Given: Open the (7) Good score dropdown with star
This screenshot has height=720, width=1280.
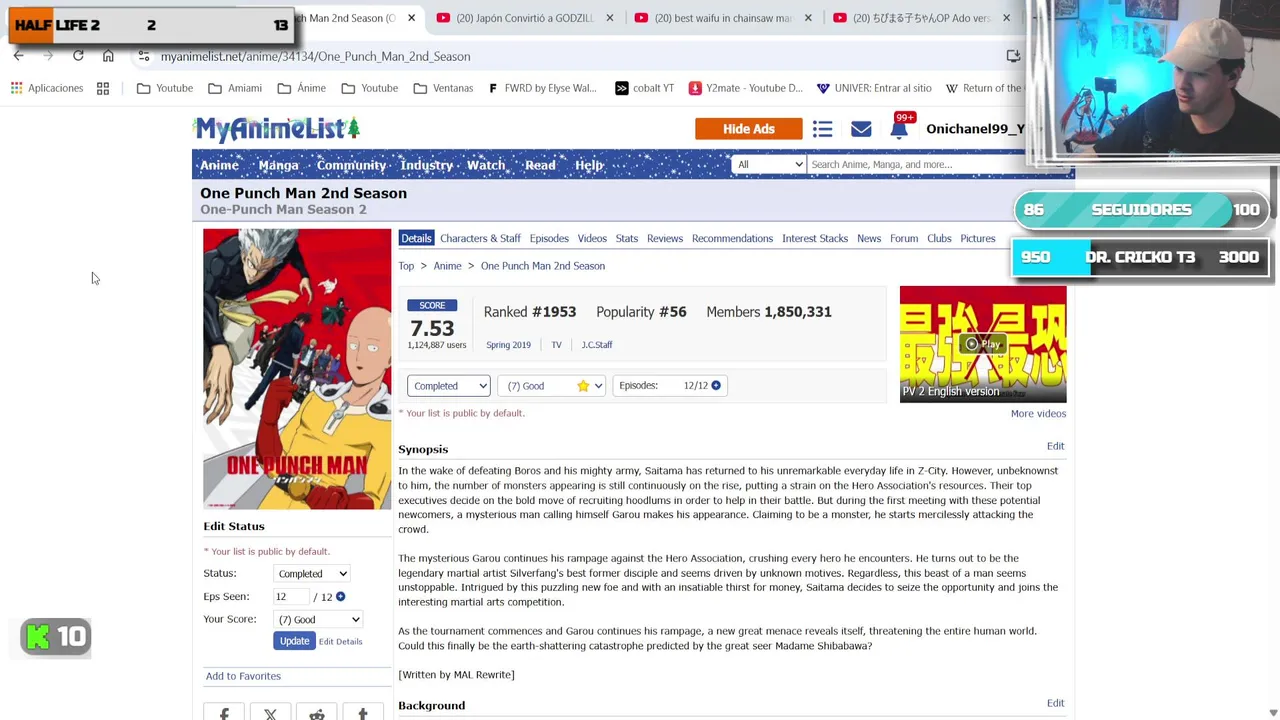Looking at the screenshot, I should 552,386.
